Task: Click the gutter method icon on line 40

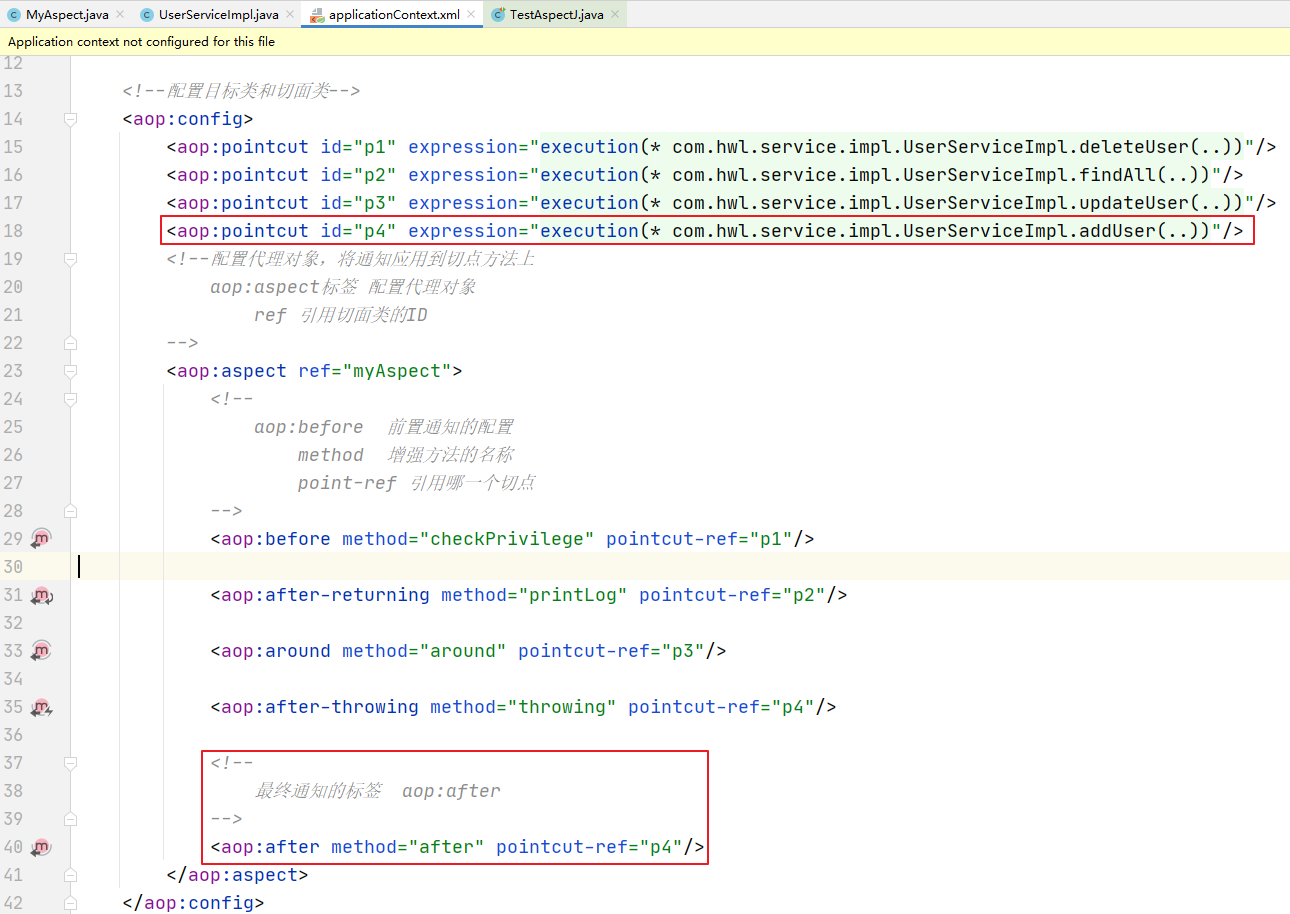Action: click(x=41, y=847)
